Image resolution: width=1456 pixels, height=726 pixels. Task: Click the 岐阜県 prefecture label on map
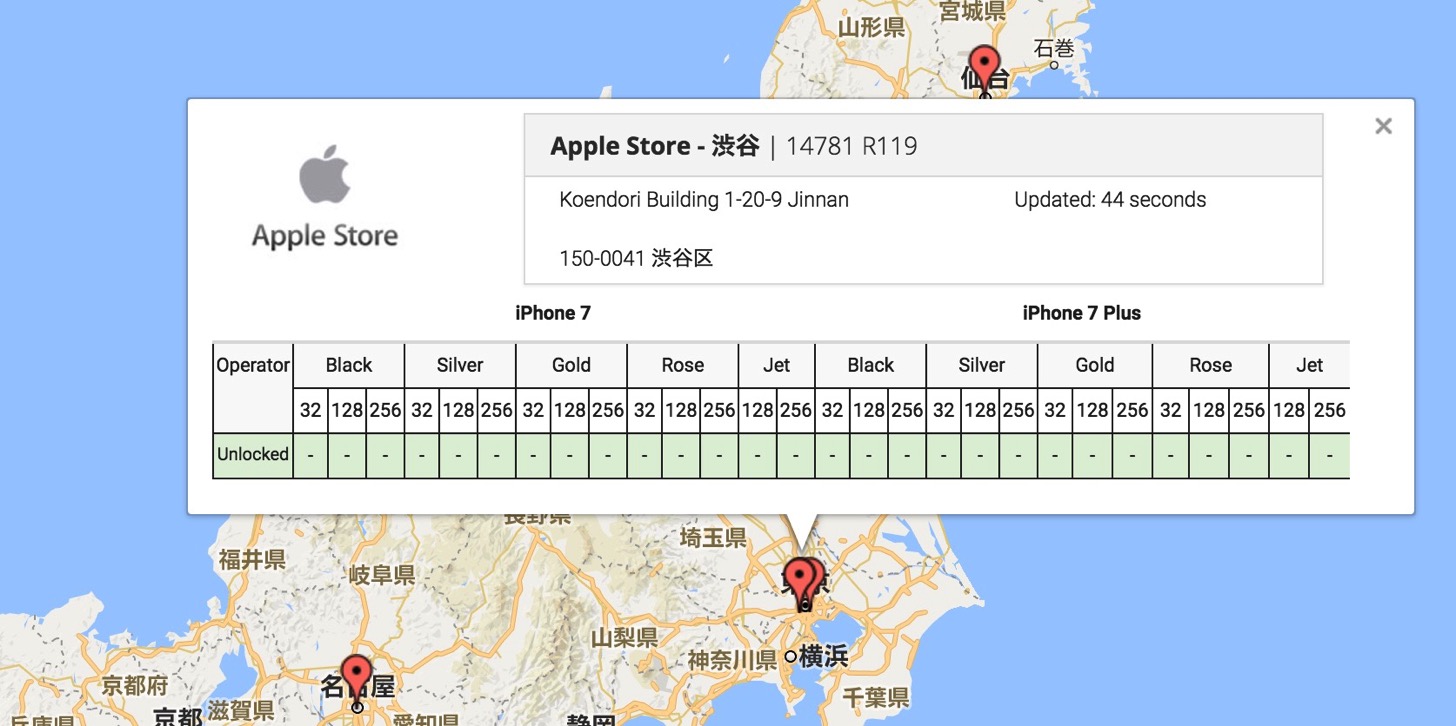point(382,574)
